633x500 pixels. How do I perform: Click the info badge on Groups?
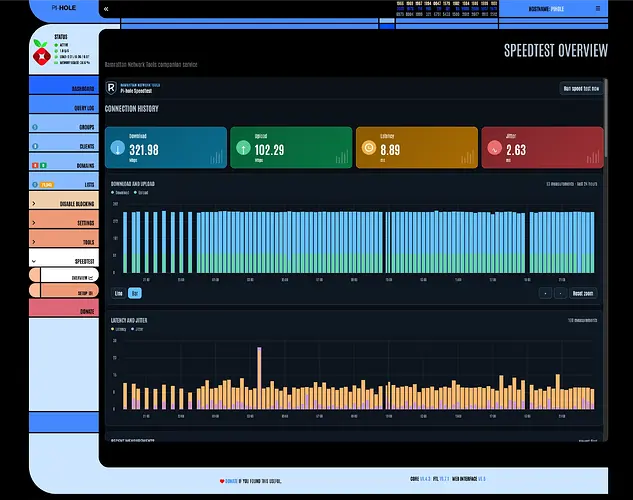[x=35, y=127]
